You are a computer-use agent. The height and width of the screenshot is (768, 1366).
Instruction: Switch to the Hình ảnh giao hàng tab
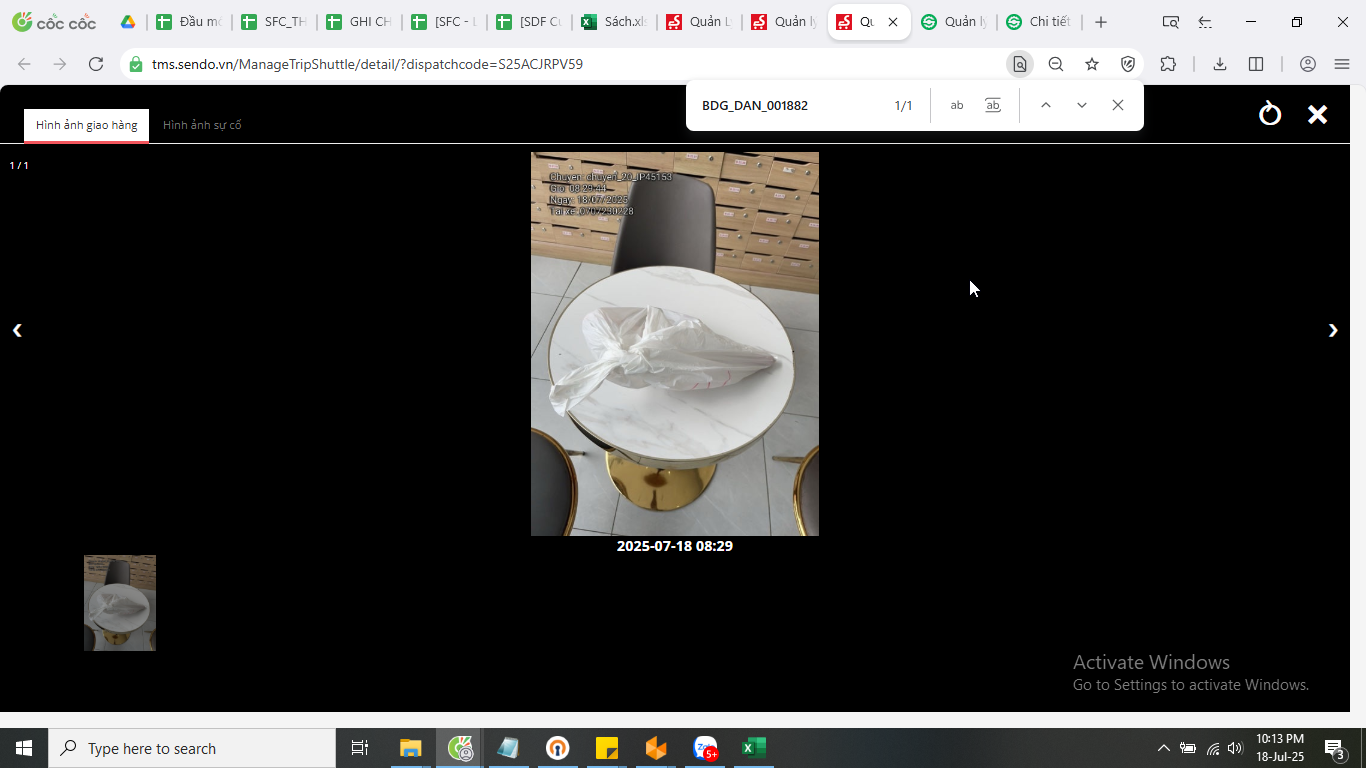tap(87, 125)
